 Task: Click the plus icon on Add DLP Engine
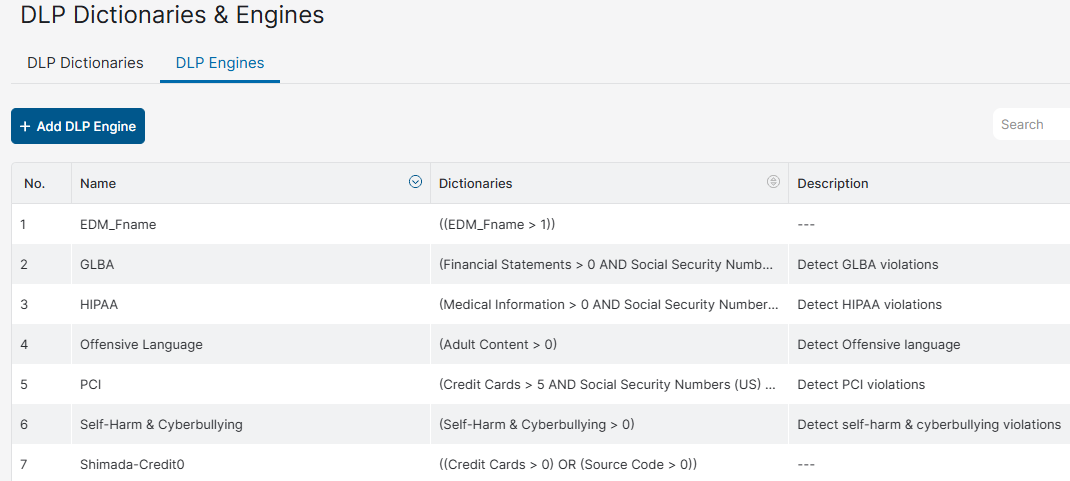[x=25, y=126]
